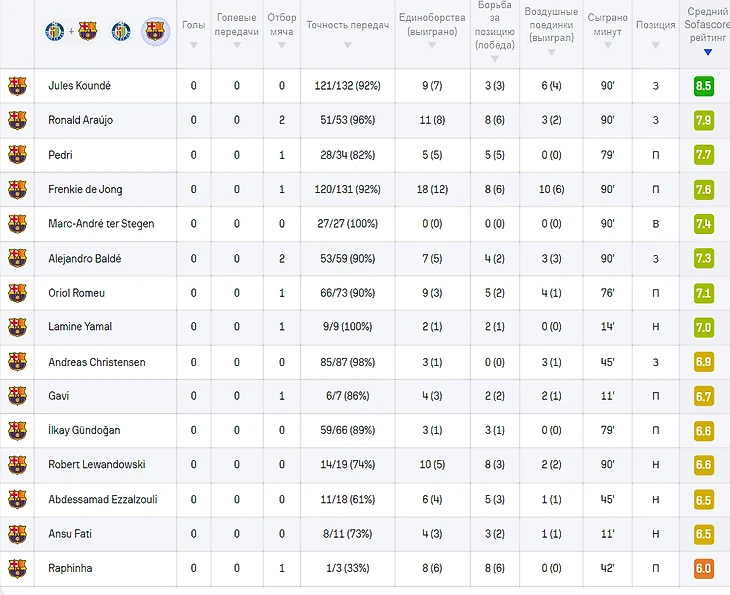Screen dimensions: 730x595
Task: Switch filter to Getafe-only crest
Action: (x=121, y=31)
